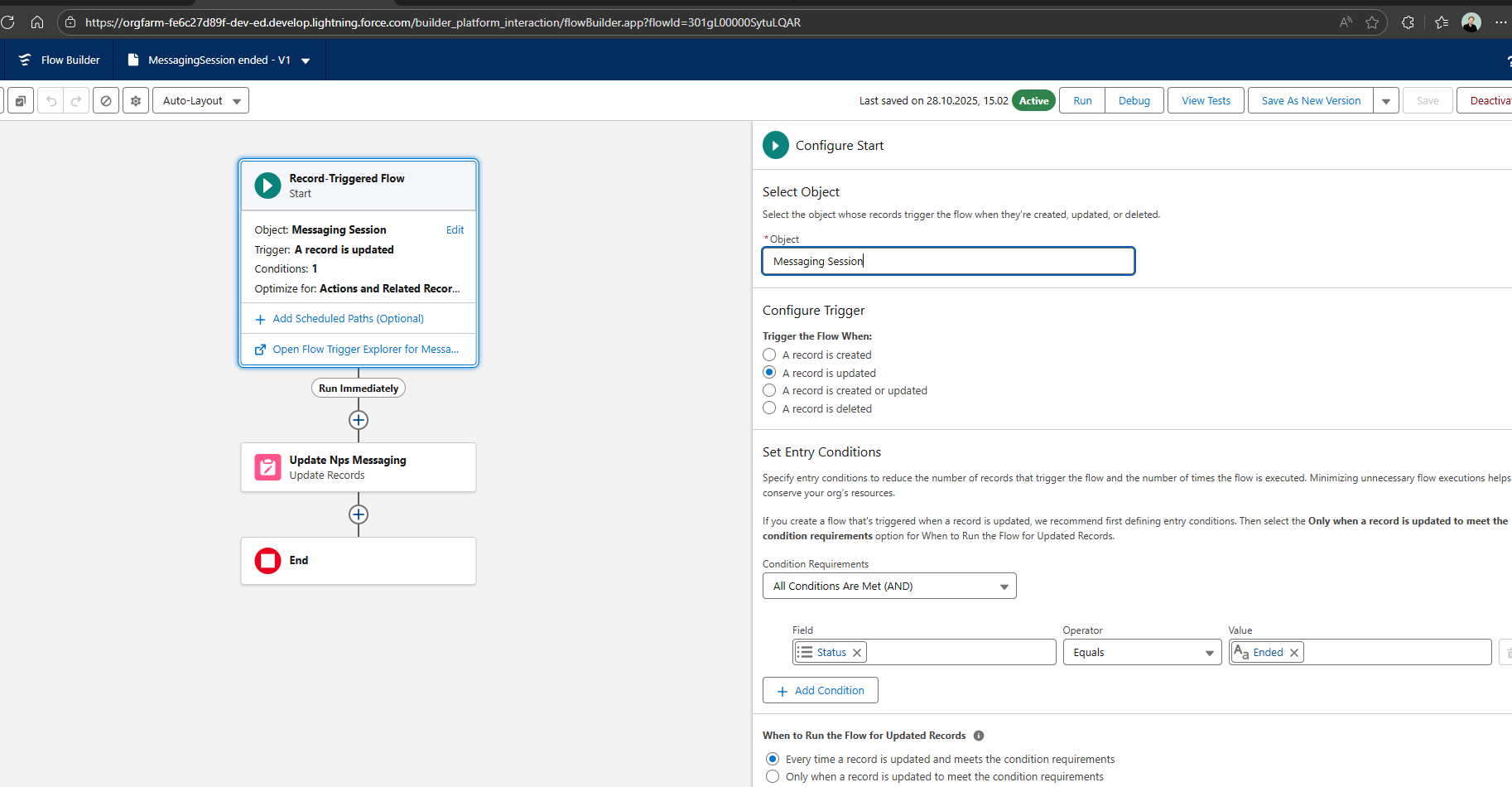
Task: Open the Save As New Version dropdown arrow
Action: [1385, 100]
